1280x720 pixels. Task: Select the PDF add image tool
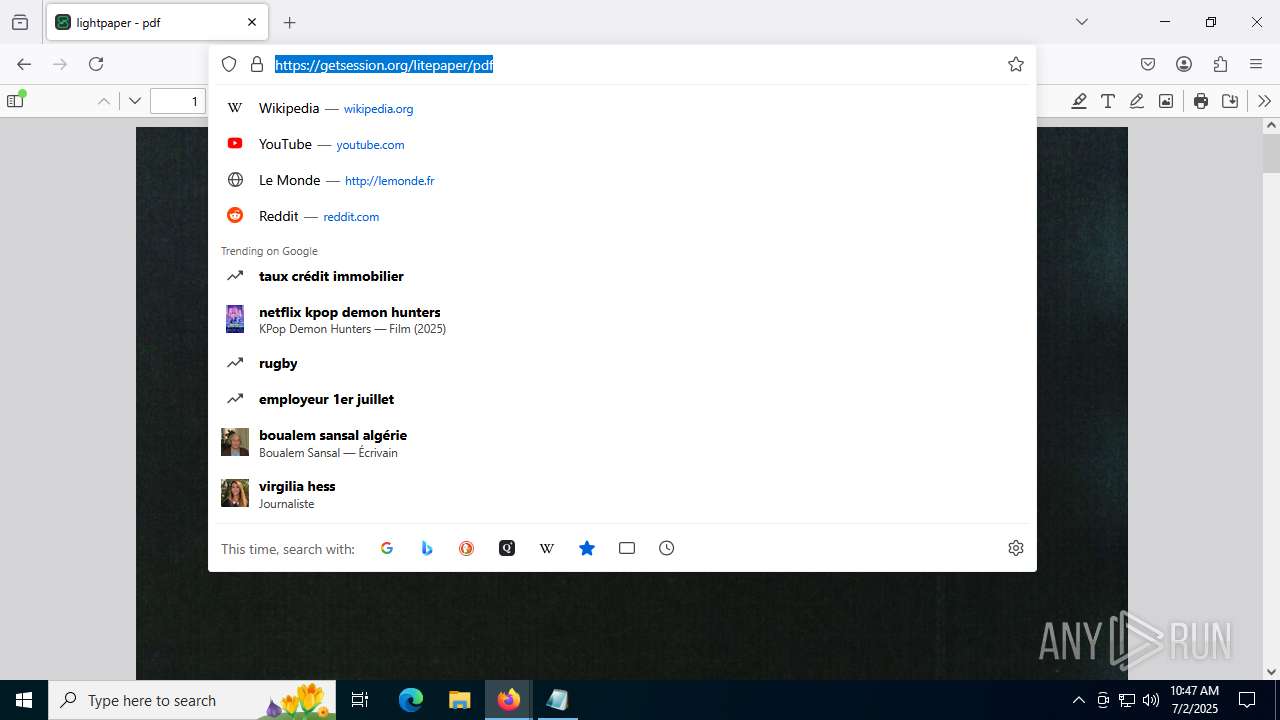1166,101
